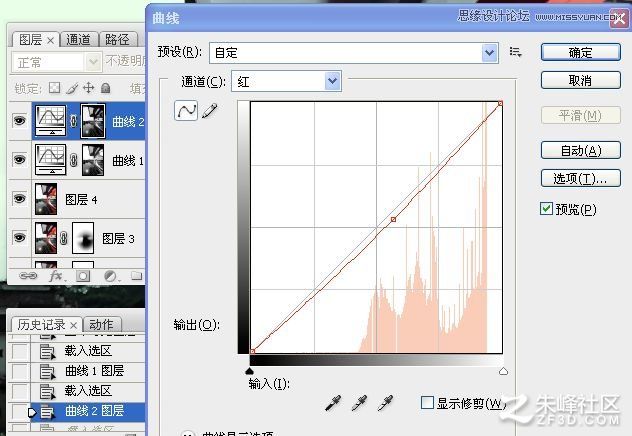Open the preset options menu icon
The image size is (632, 436).
516,52
